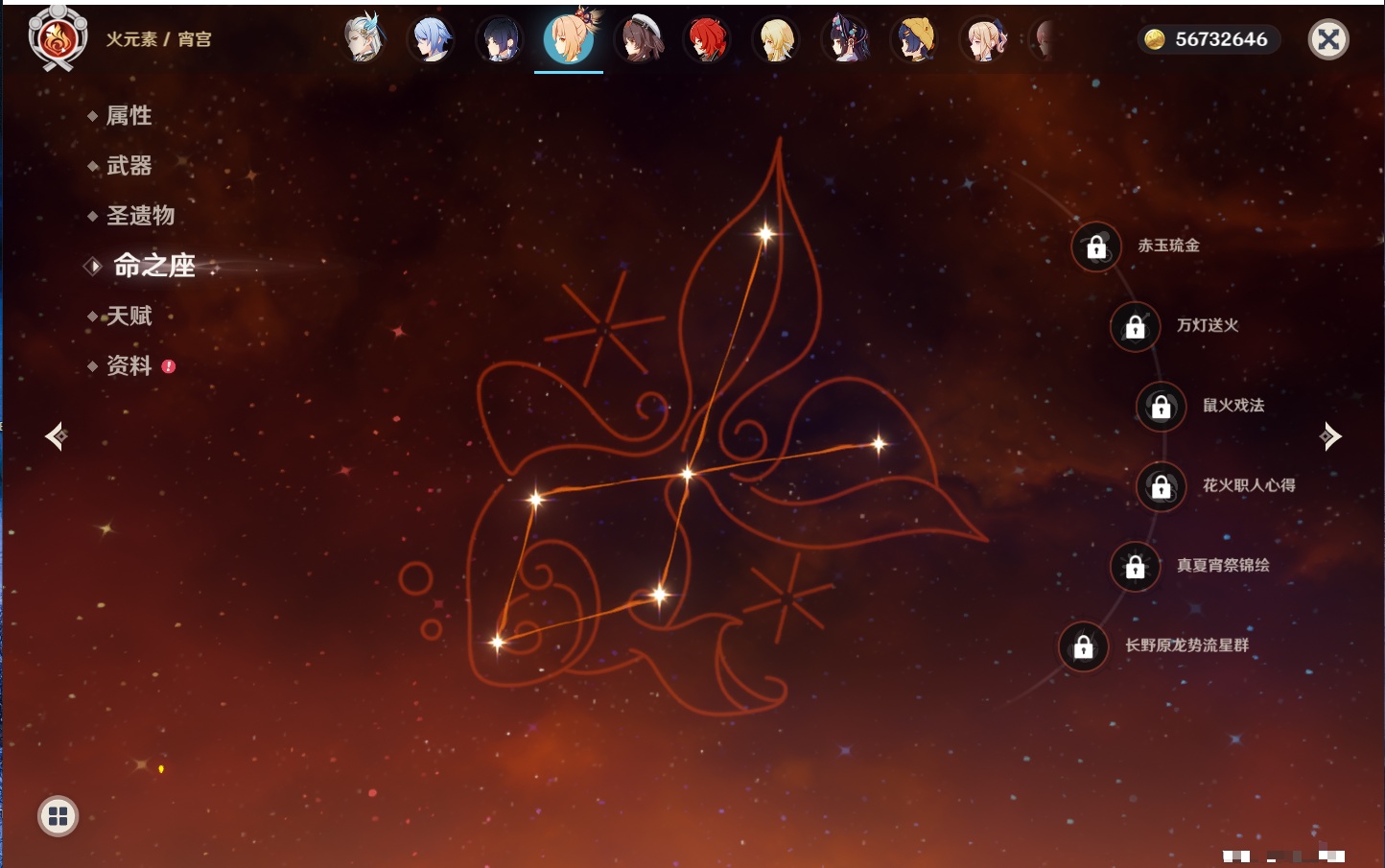Open the 万灯送火 constellation label
Image resolution: width=1385 pixels, height=868 pixels.
point(1208,325)
